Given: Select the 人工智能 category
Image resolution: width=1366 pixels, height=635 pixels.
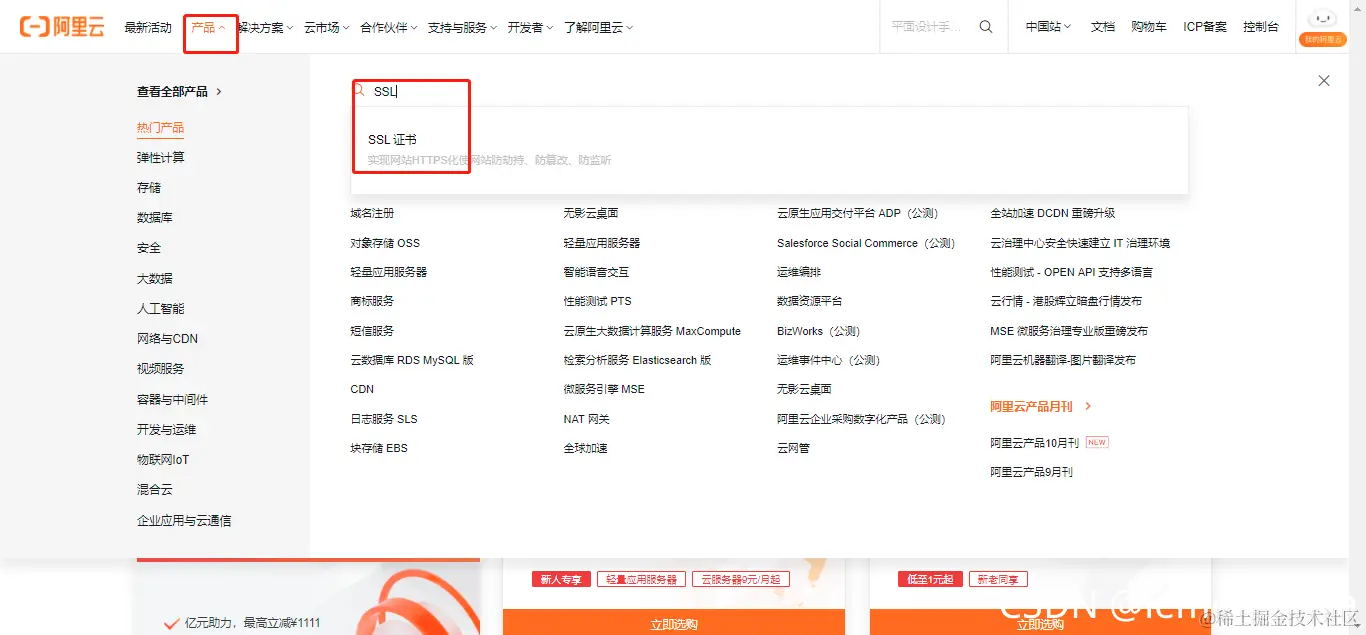Looking at the screenshot, I should click(x=160, y=309).
